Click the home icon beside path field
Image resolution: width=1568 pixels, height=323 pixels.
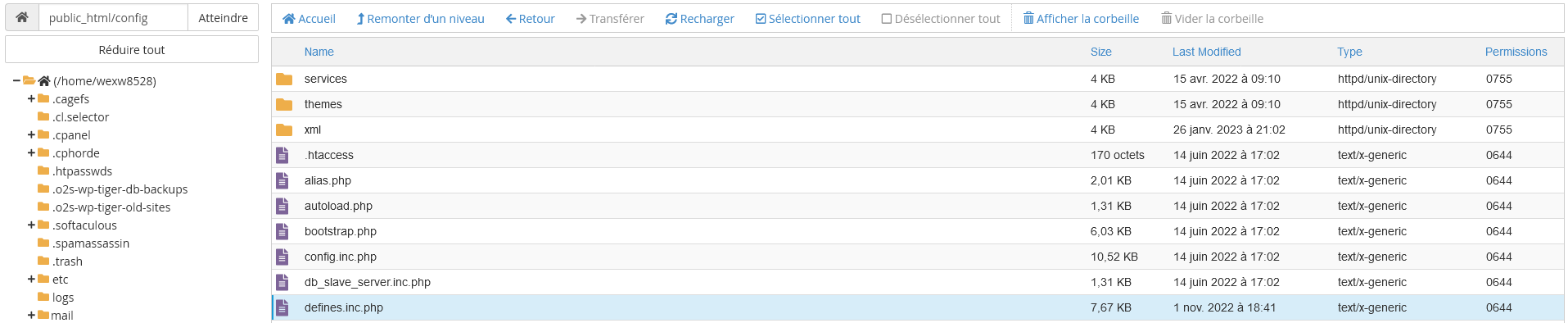22,17
